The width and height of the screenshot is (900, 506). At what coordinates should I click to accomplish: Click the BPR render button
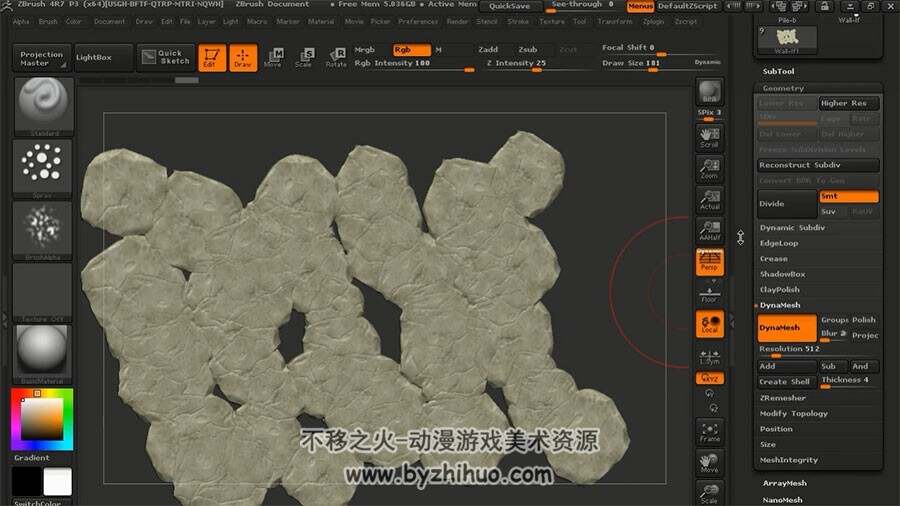tap(709, 92)
